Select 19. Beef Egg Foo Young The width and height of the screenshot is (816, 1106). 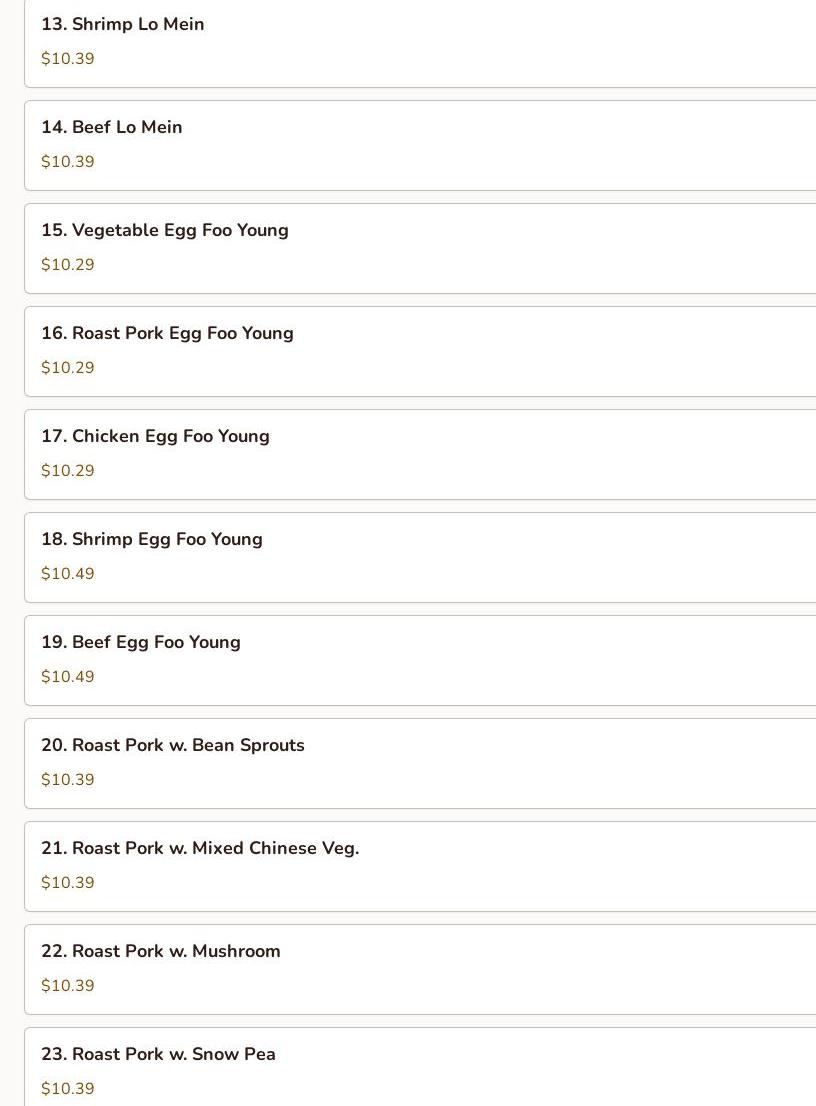pyautogui.click(x=420, y=660)
